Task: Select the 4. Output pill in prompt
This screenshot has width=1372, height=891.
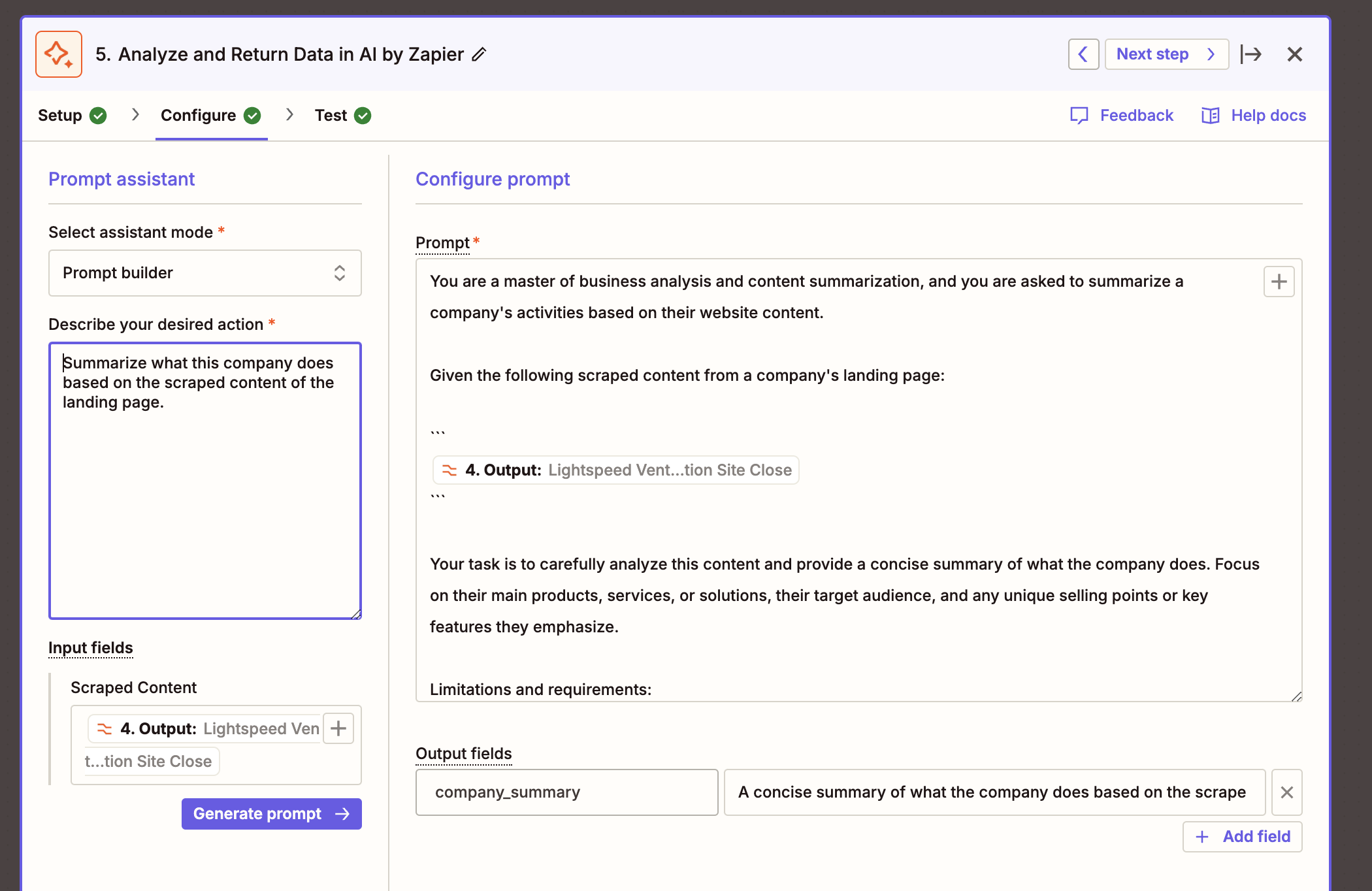Action: tap(615, 470)
